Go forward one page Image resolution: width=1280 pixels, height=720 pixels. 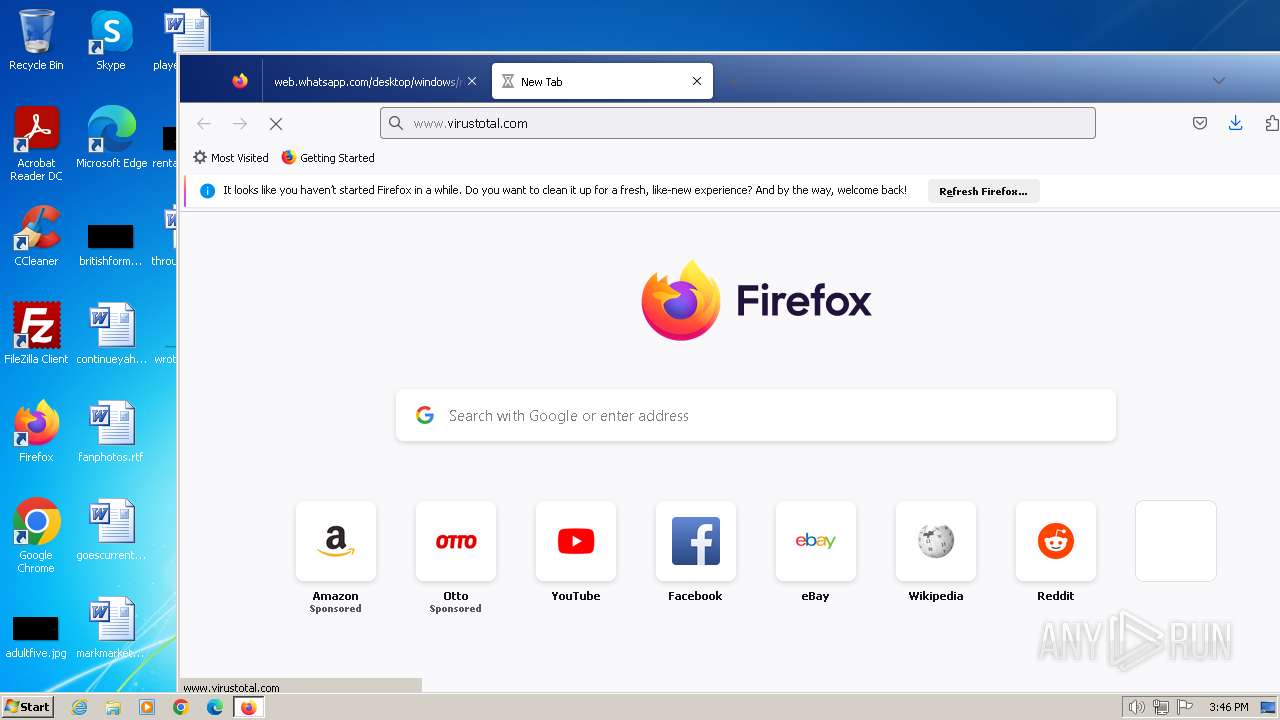click(240, 123)
